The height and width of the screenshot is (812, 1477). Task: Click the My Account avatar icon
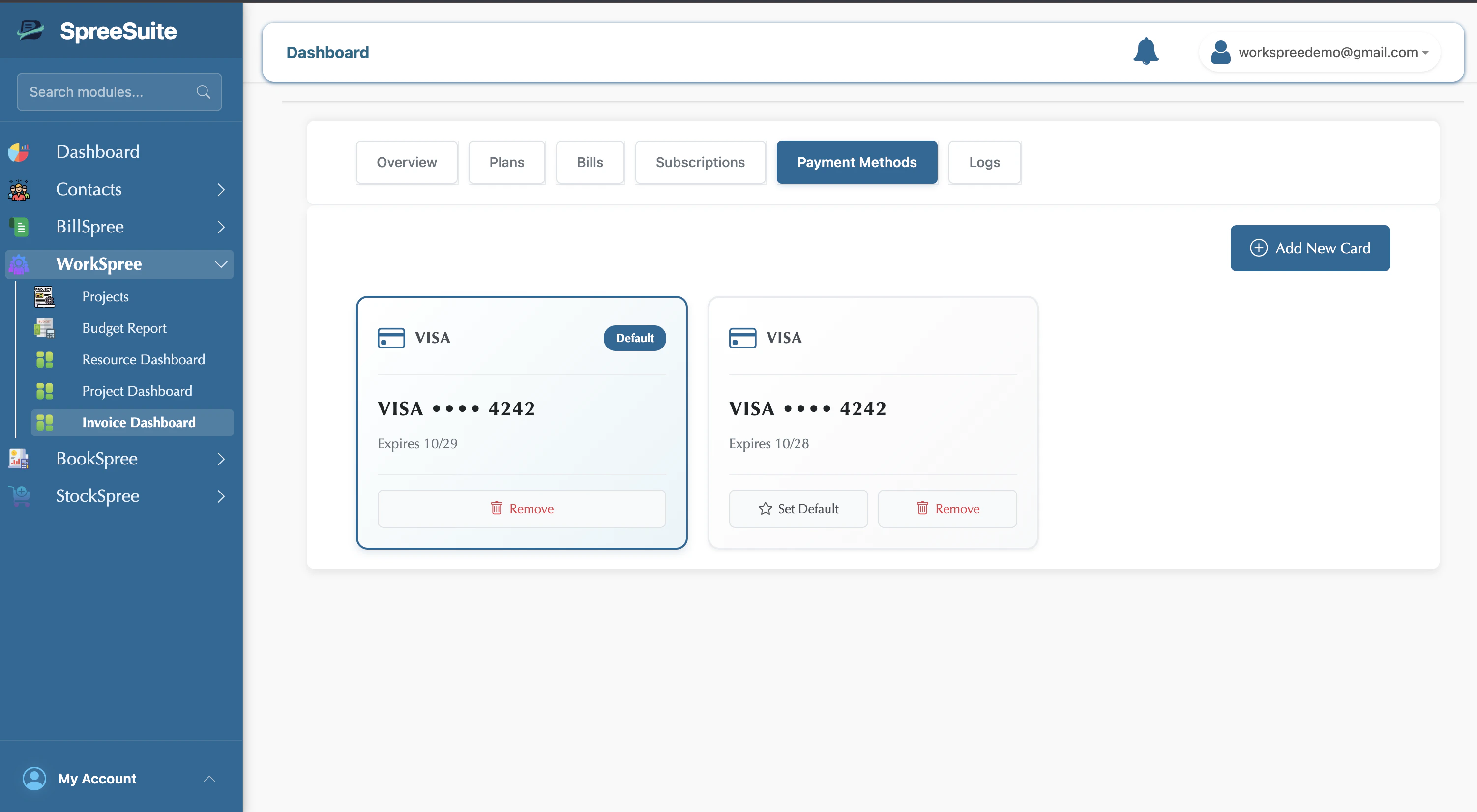[34, 779]
